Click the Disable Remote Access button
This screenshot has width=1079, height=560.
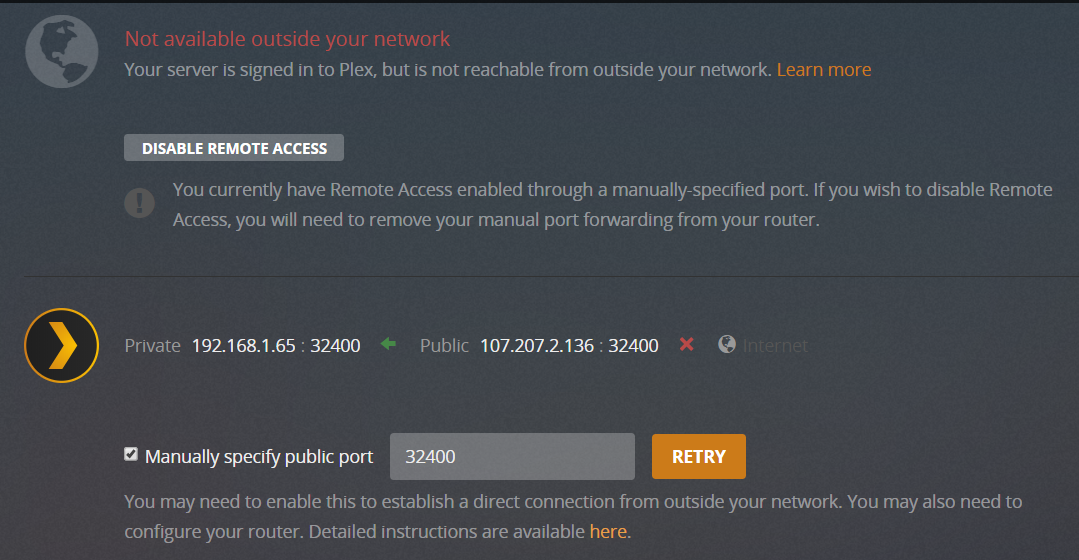[234, 148]
